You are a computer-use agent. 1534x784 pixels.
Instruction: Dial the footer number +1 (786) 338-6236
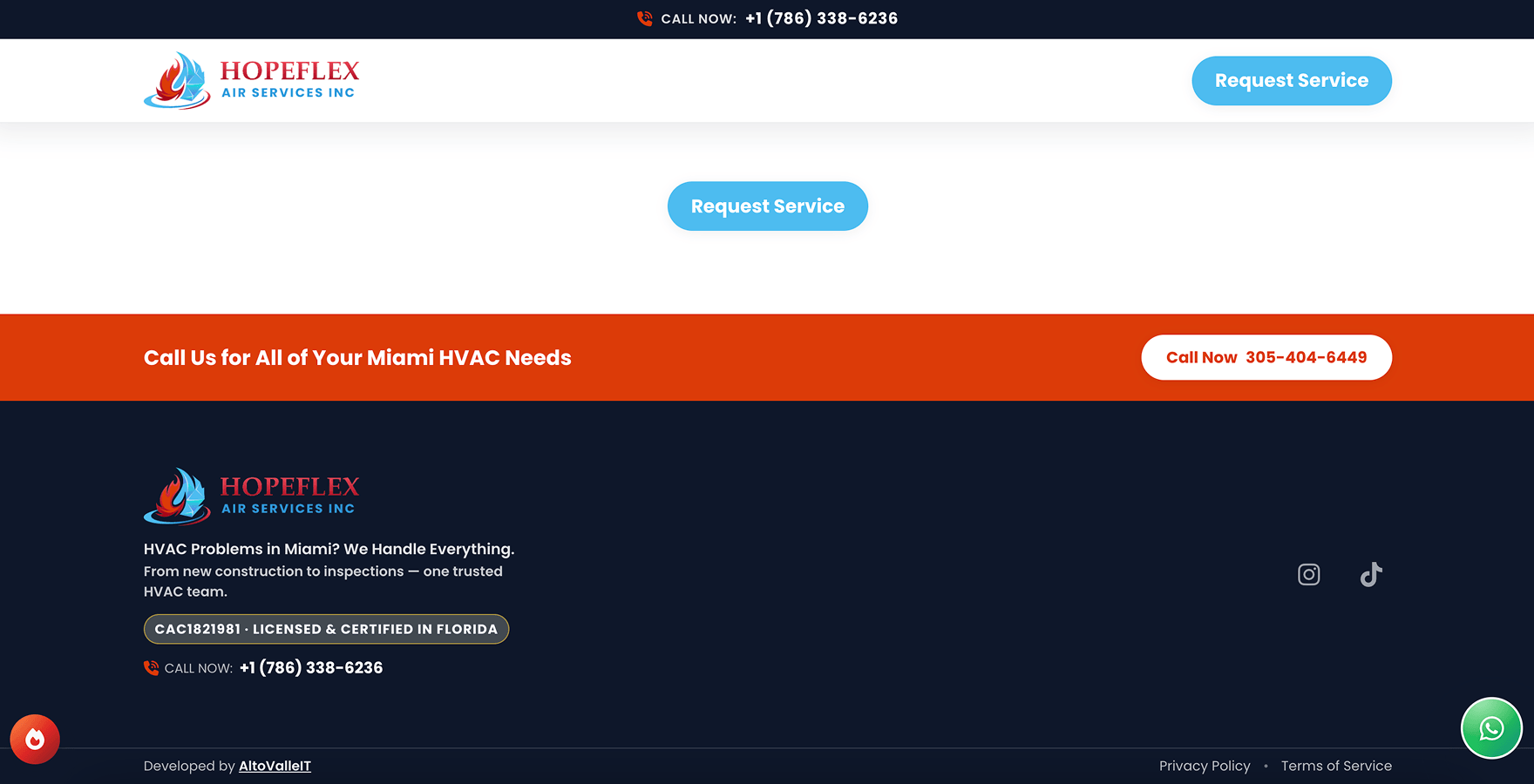point(311,668)
